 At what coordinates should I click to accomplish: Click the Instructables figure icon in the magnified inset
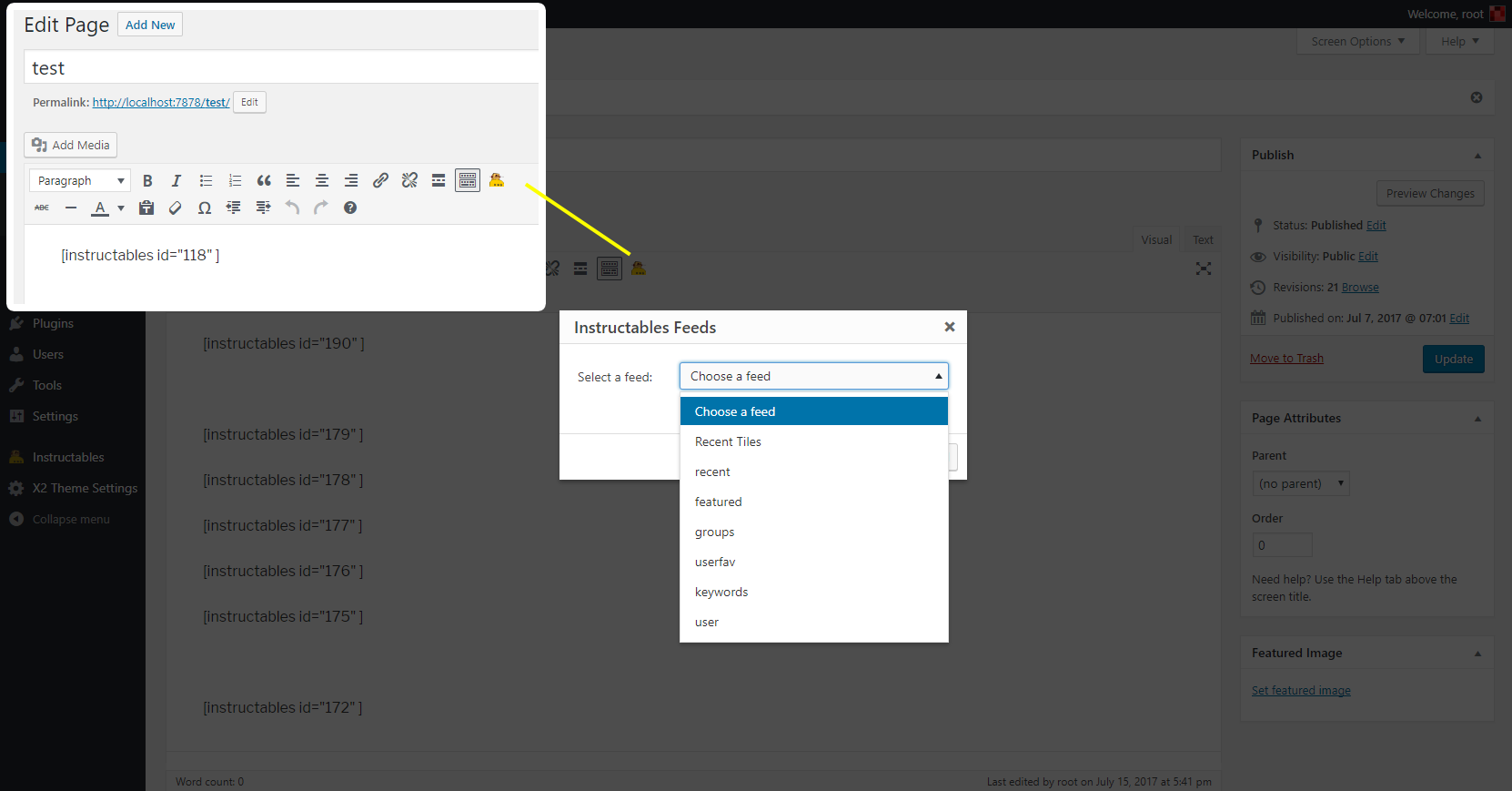[x=497, y=180]
